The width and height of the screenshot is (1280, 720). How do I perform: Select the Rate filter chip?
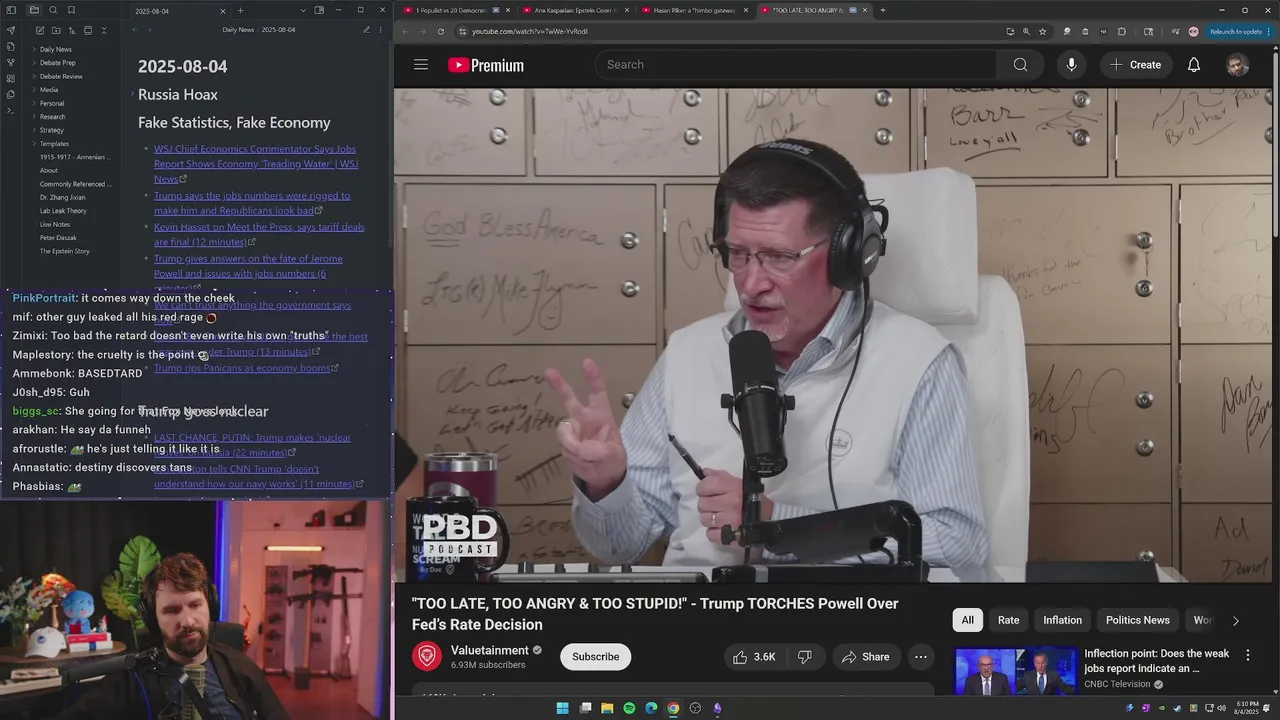[1008, 620]
